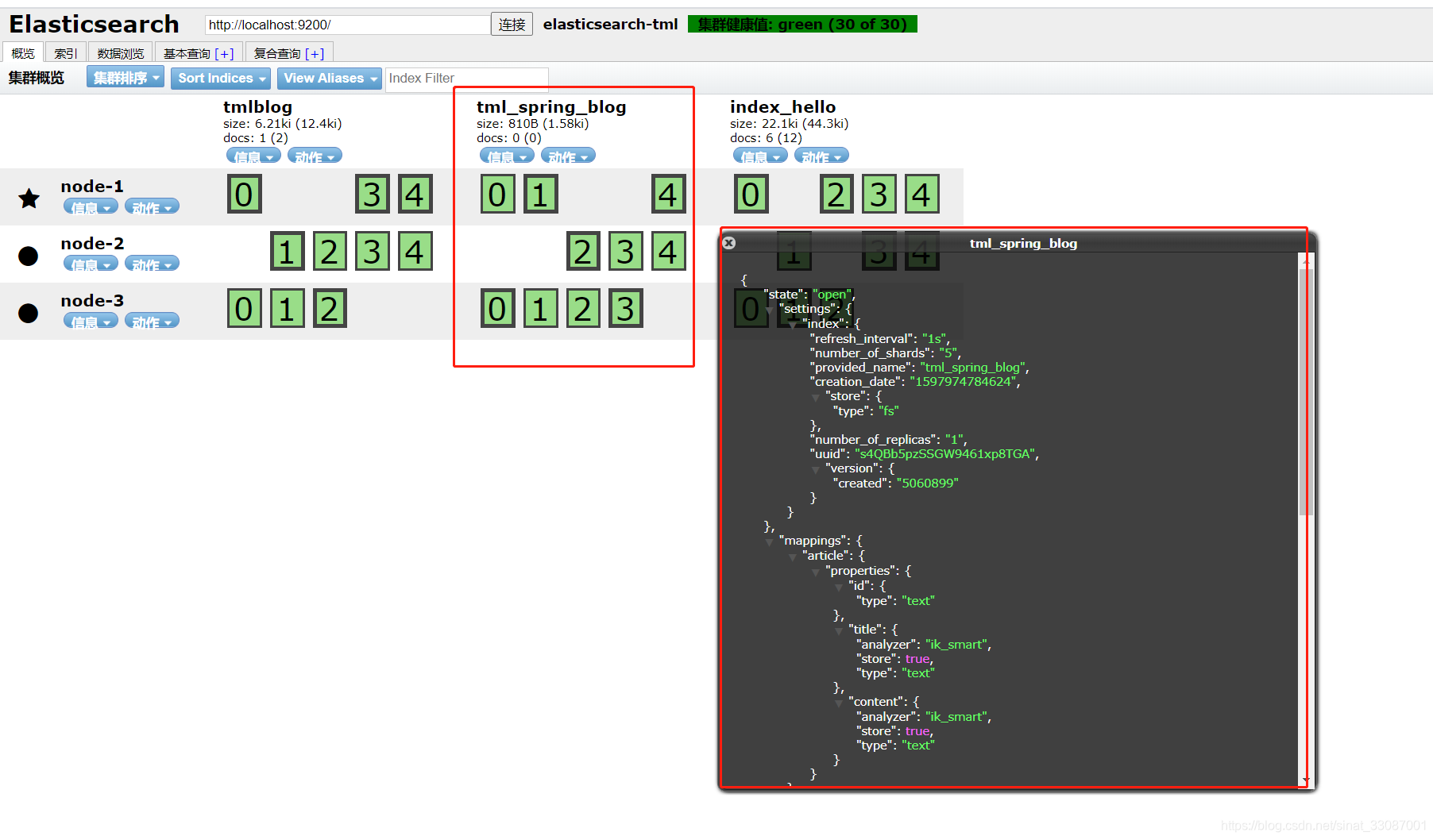Open 动作 dropdown for node-3
1433x840 pixels.
[x=152, y=322]
